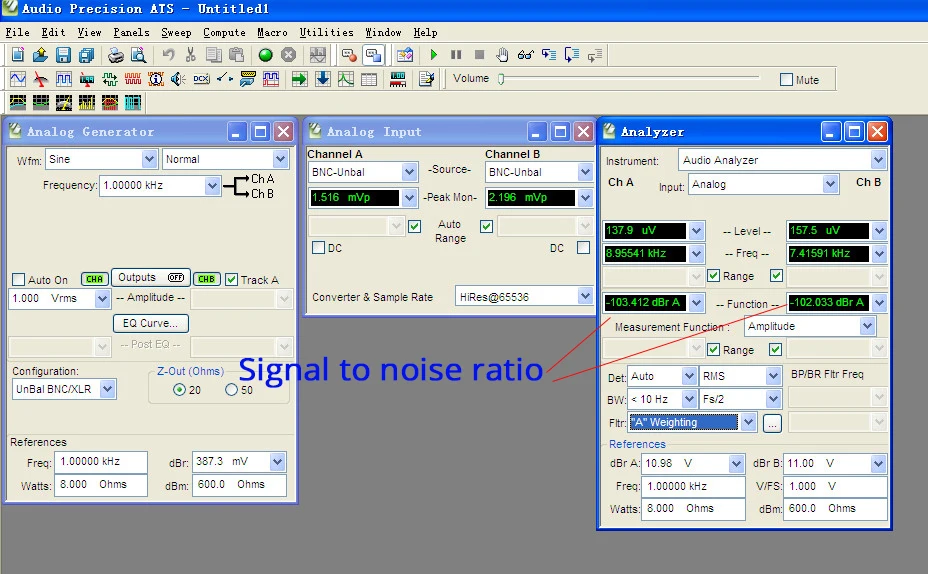This screenshot has width=928, height=574.
Task: Check the Channel A DC checkbox in Analog Input
Action: coord(318,247)
